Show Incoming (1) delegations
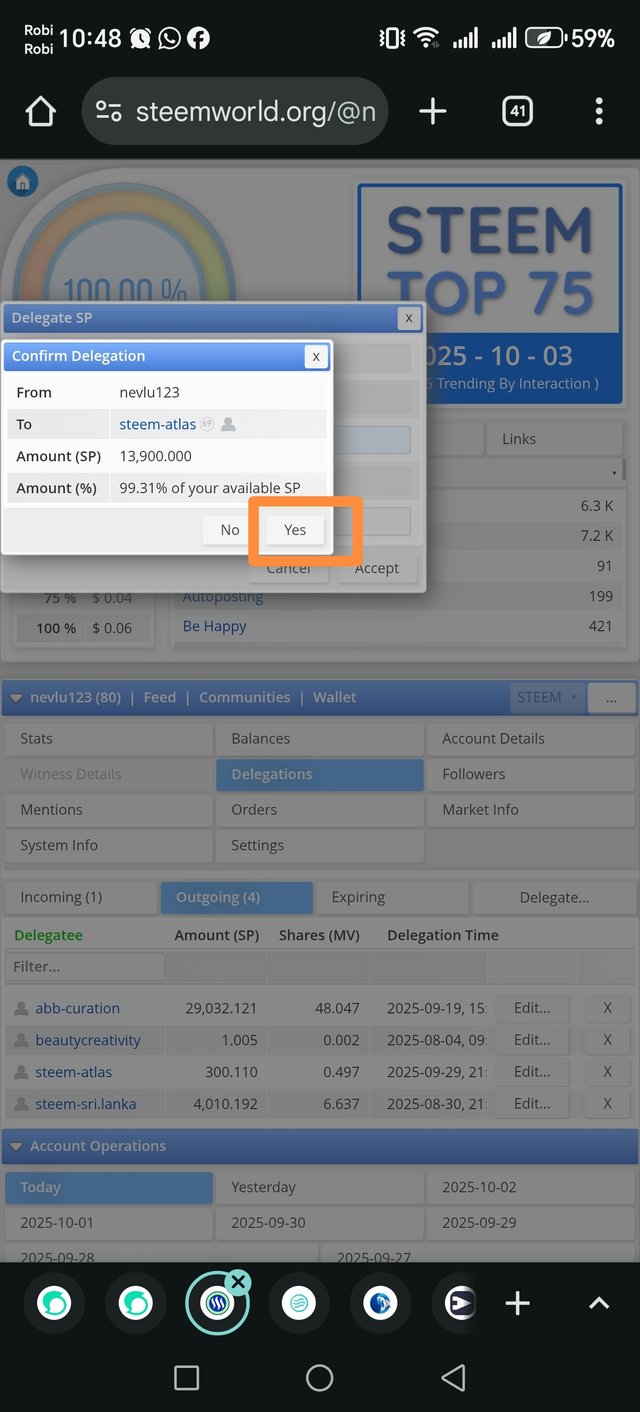The width and height of the screenshot is (640, 1412). pos(81,897)
